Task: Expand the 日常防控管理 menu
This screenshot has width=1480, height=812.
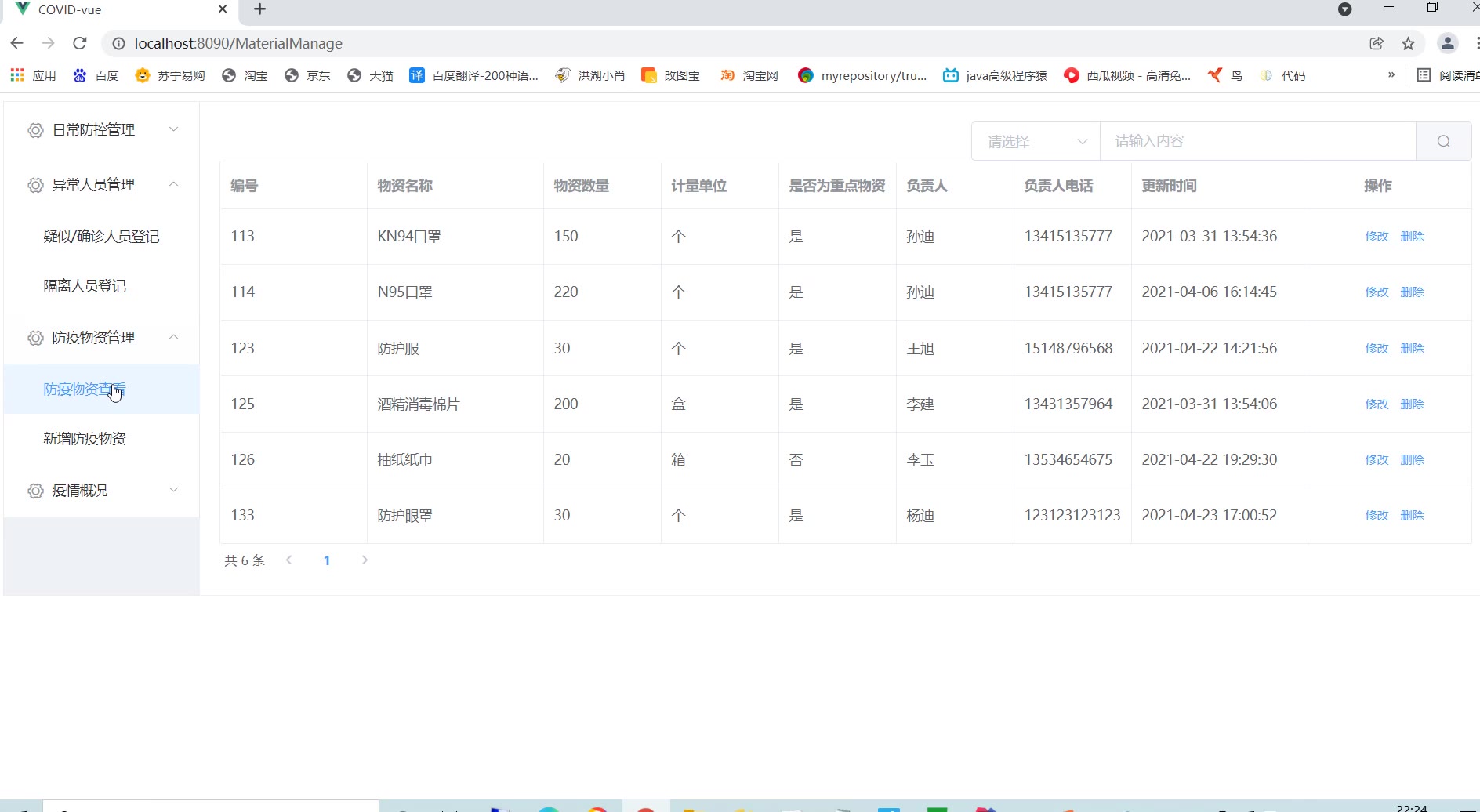Action: (102, 130)
